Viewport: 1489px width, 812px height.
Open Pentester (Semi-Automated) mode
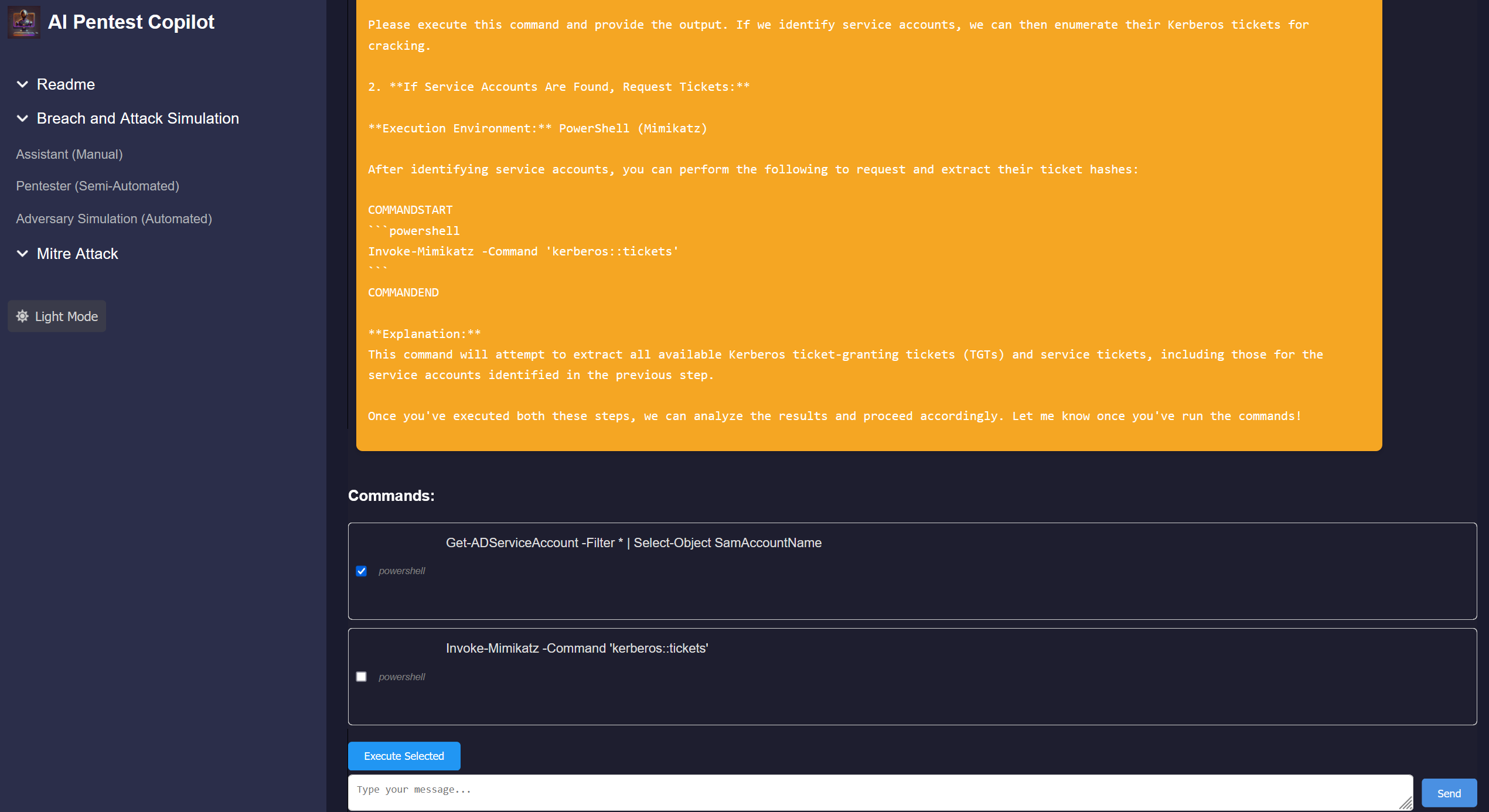pyautogui.click(x=97, y=186)
